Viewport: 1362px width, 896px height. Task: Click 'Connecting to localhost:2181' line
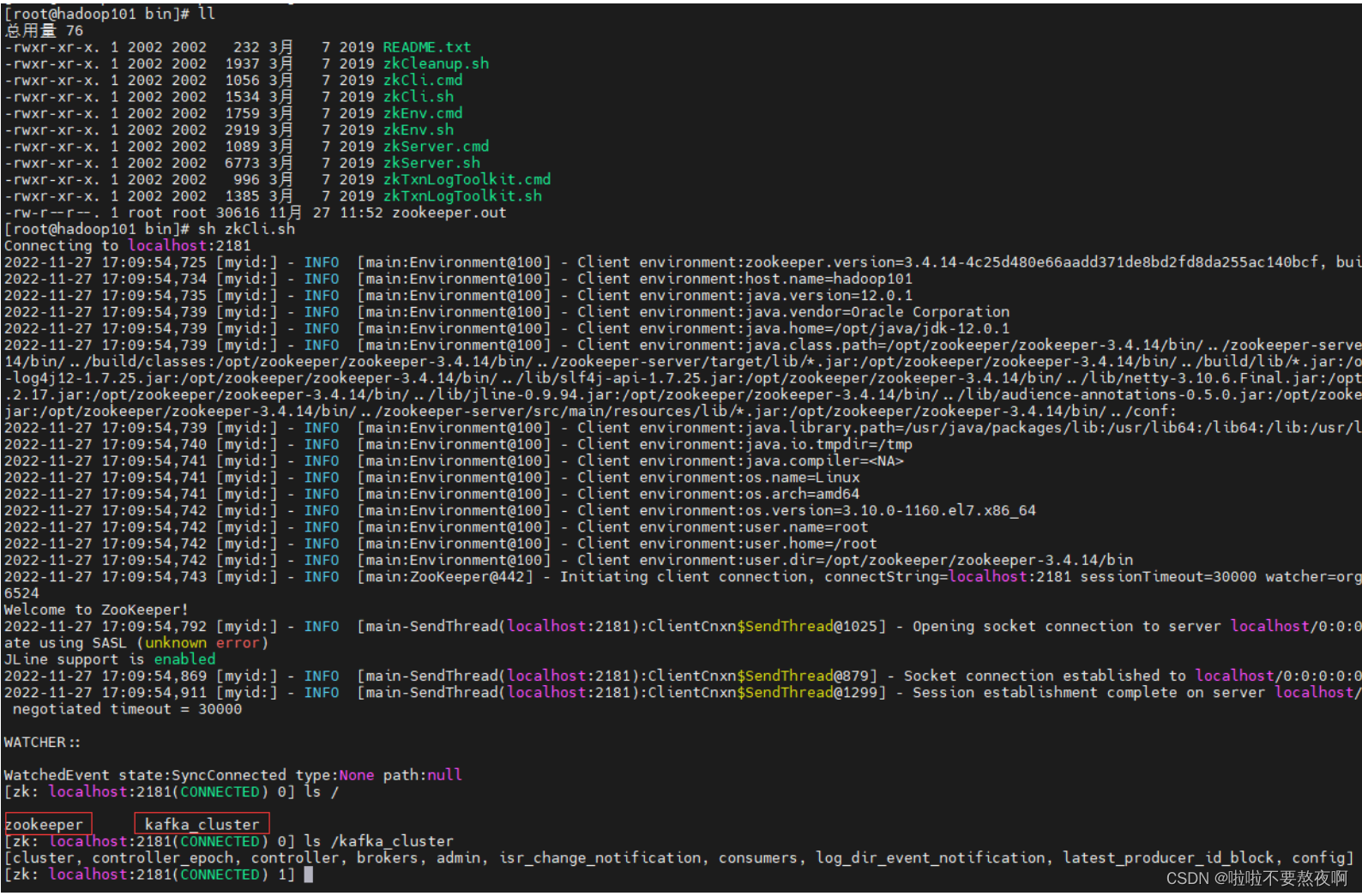pos(128,245)
